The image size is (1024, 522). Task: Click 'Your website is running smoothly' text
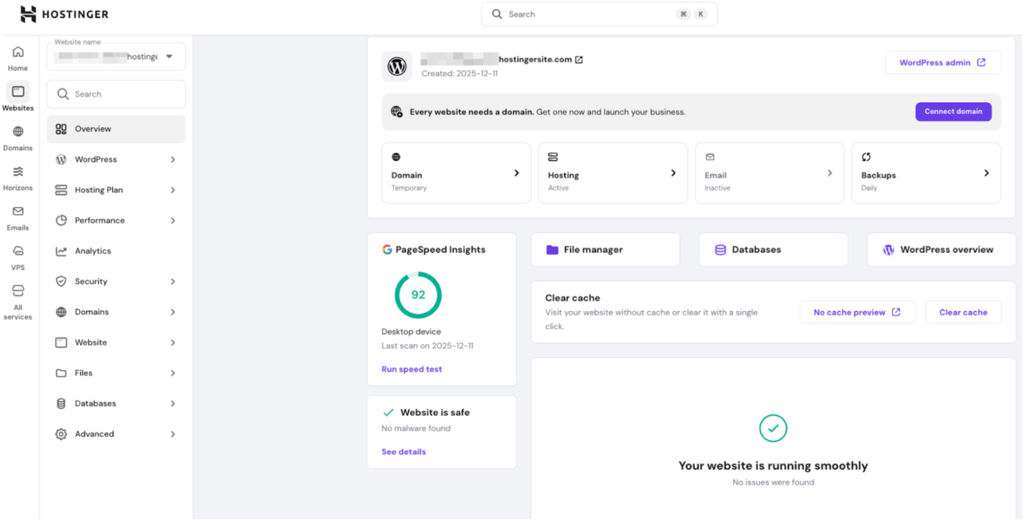(773, 466)
